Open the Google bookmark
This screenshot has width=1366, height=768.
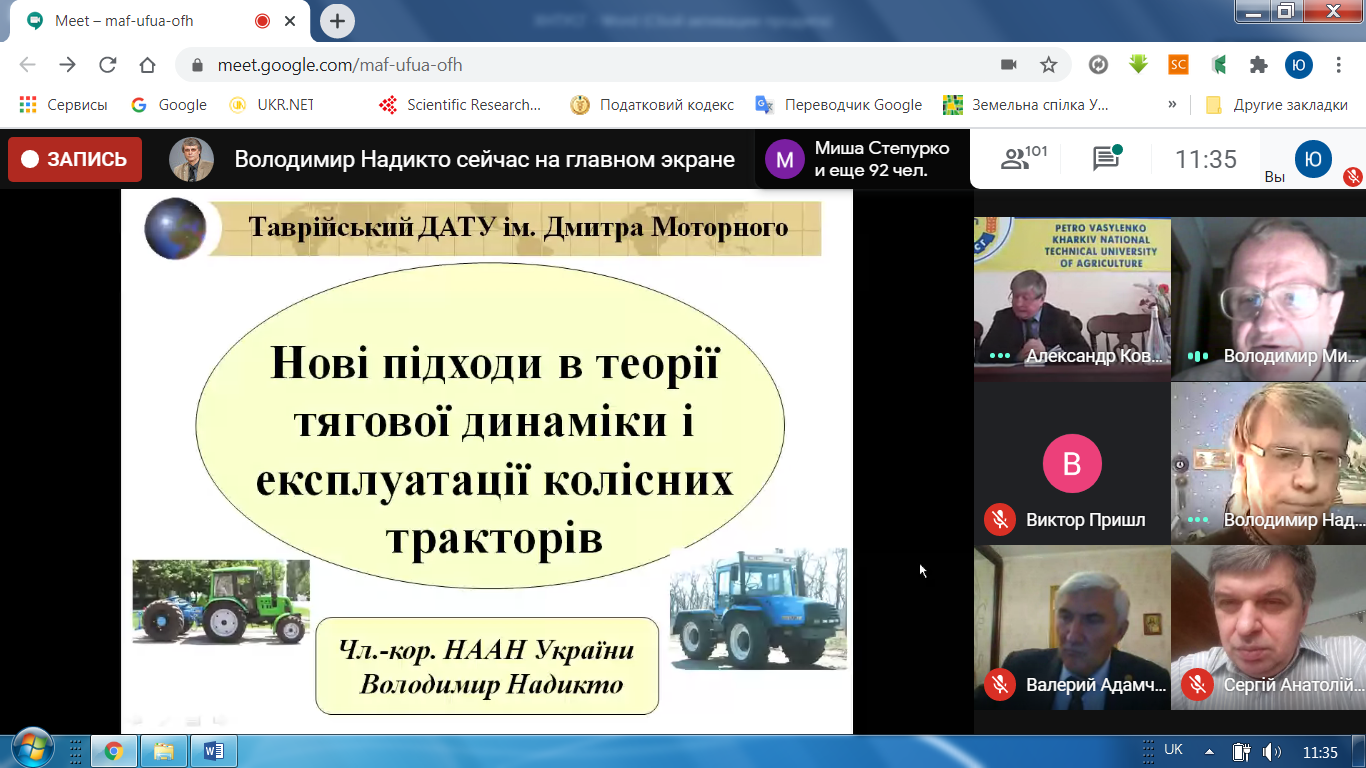click(x=169, y=105)
